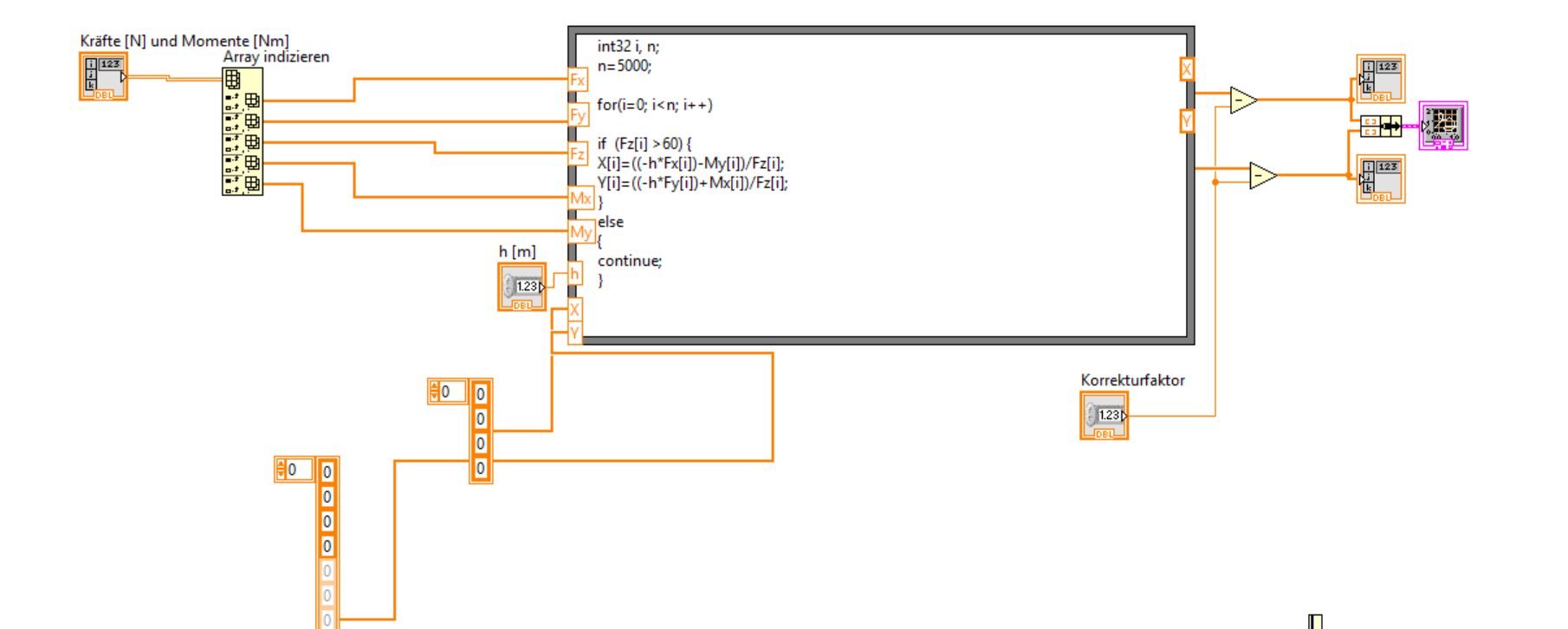Click the 'for(i=0; i<n; i++)' code line
Image resolution: width=1568 pixels, height=629 pixels.
click(x=655, y=105)
